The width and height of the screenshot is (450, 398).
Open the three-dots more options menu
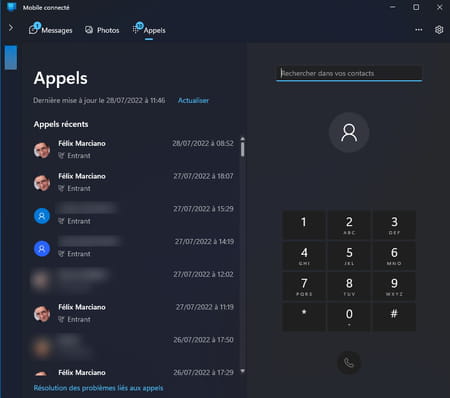pyautogui.click(x=419, y=30)
